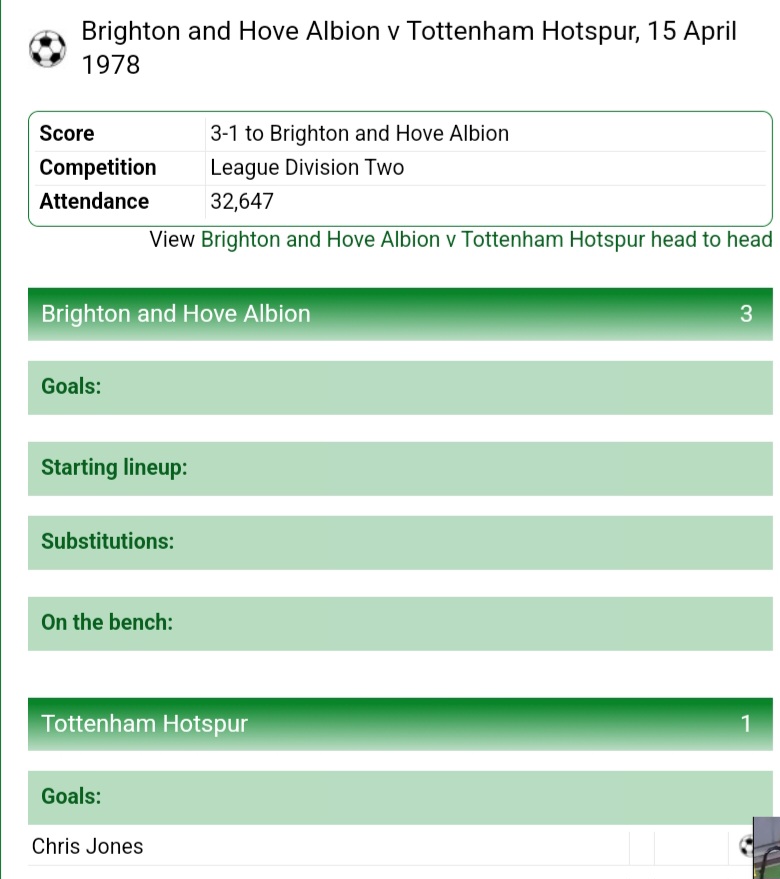Select the Brighton and Hove Albion team header
Viewport: 780px width, 879px height.
(x=400, y=314)
